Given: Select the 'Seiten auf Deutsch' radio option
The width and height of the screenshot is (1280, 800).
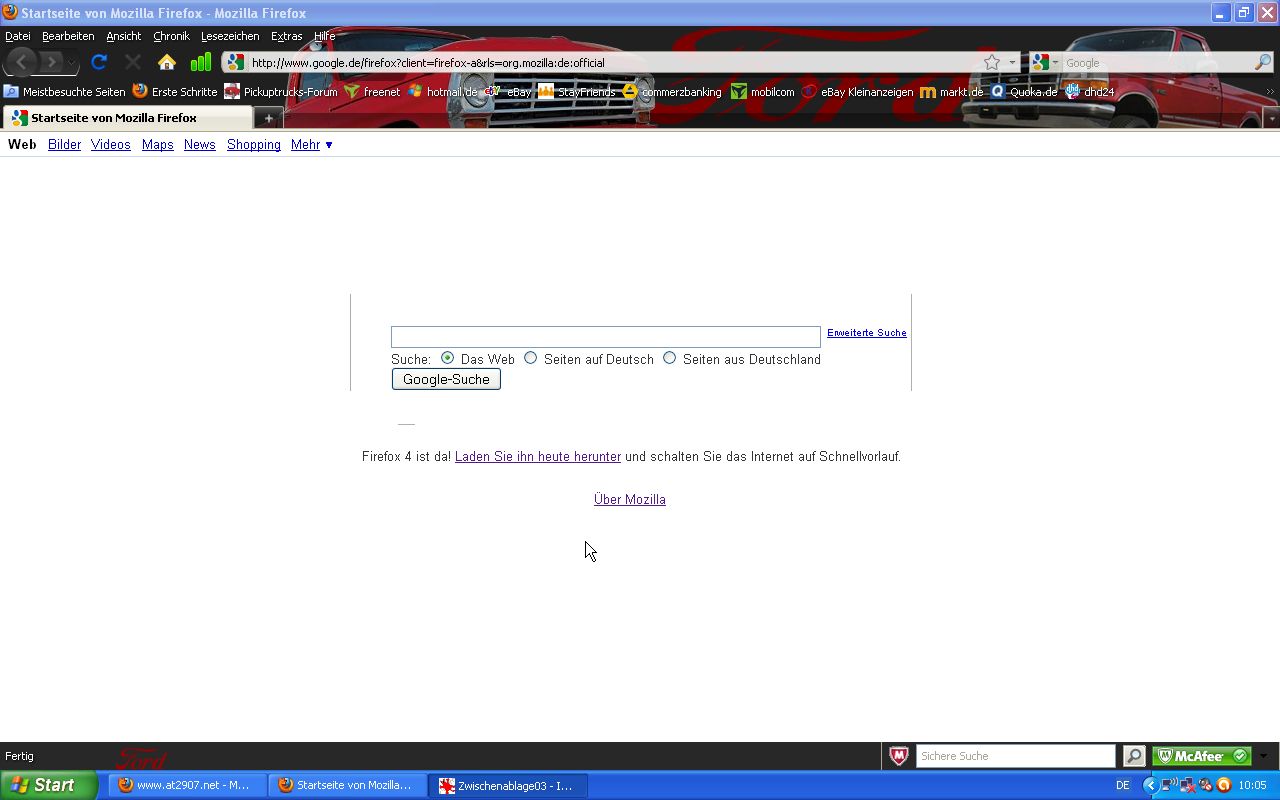Looking at the screenshot, I should coord(531,358).
